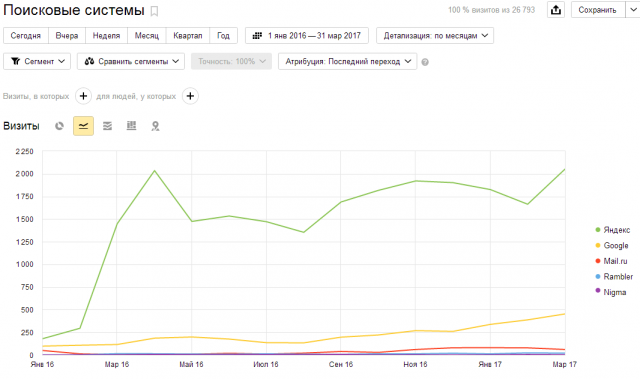Select the line chart view icon
640x379 pixels.
pos(83,126)
